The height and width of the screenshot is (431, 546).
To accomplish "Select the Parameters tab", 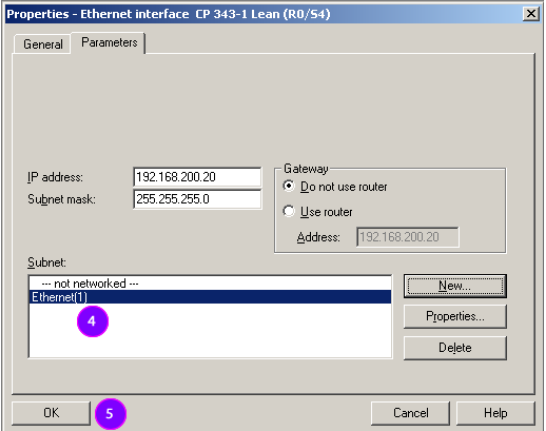I will [109, 42].
